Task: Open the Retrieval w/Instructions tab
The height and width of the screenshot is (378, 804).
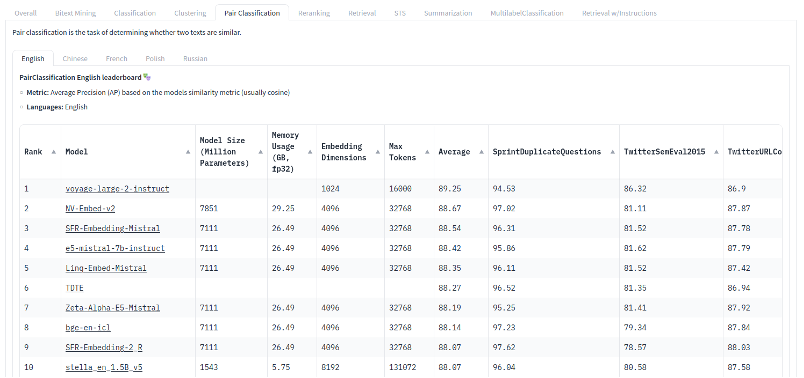Action: pos(619,13)
